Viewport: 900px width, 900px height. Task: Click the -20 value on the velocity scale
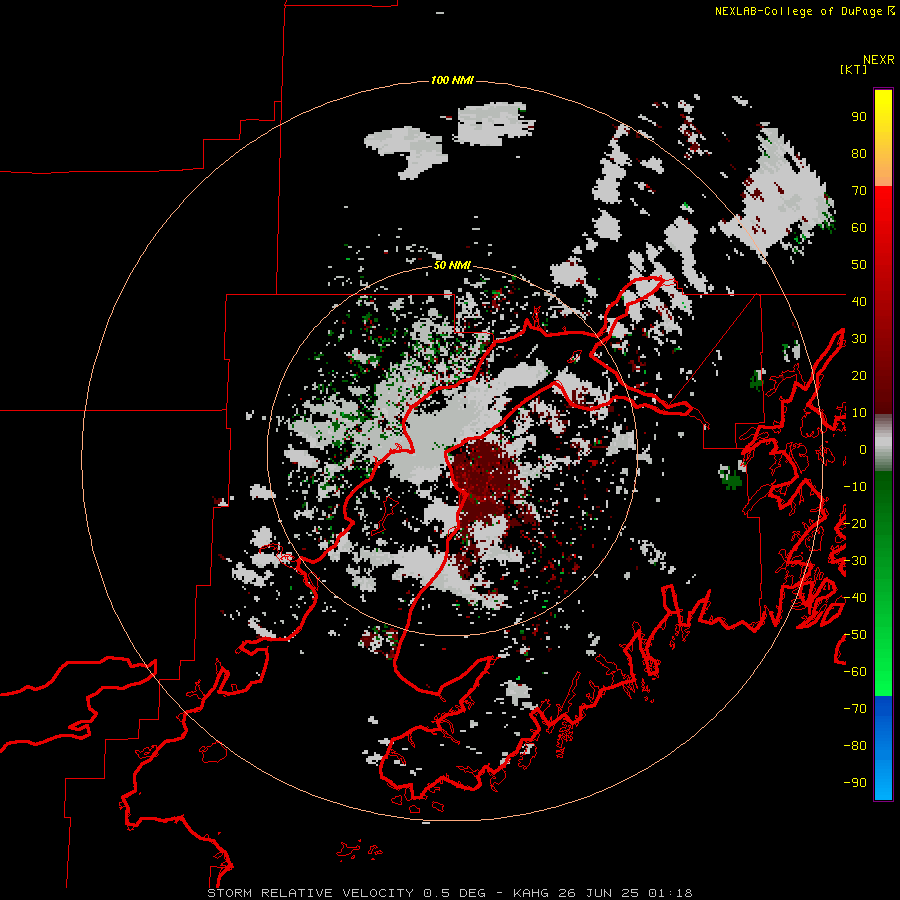point(855,523)
